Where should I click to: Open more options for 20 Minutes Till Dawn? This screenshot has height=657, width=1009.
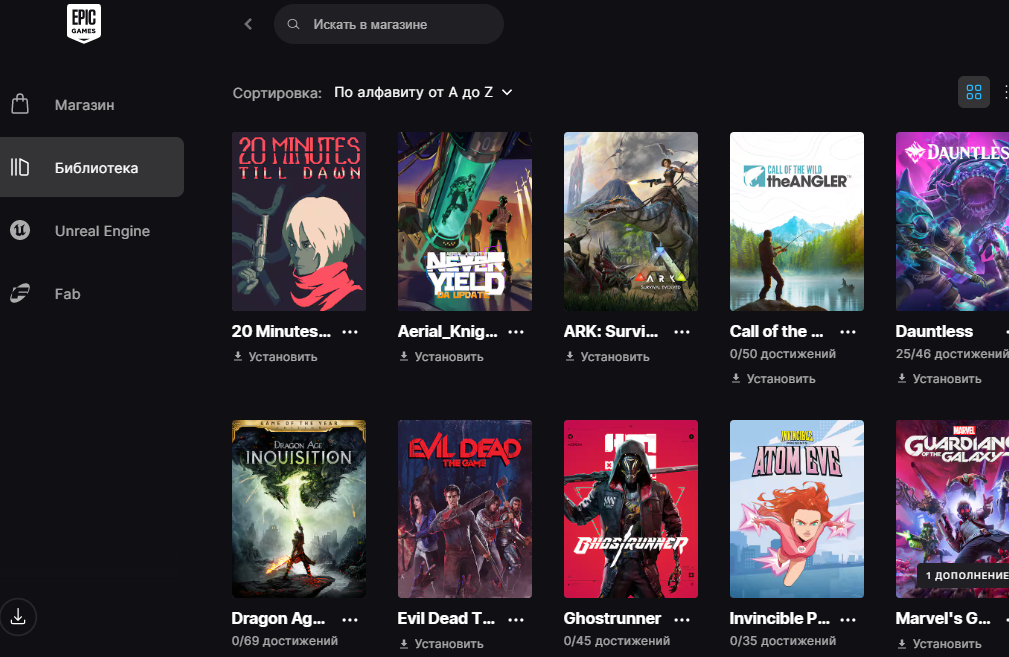click(350, 332)
